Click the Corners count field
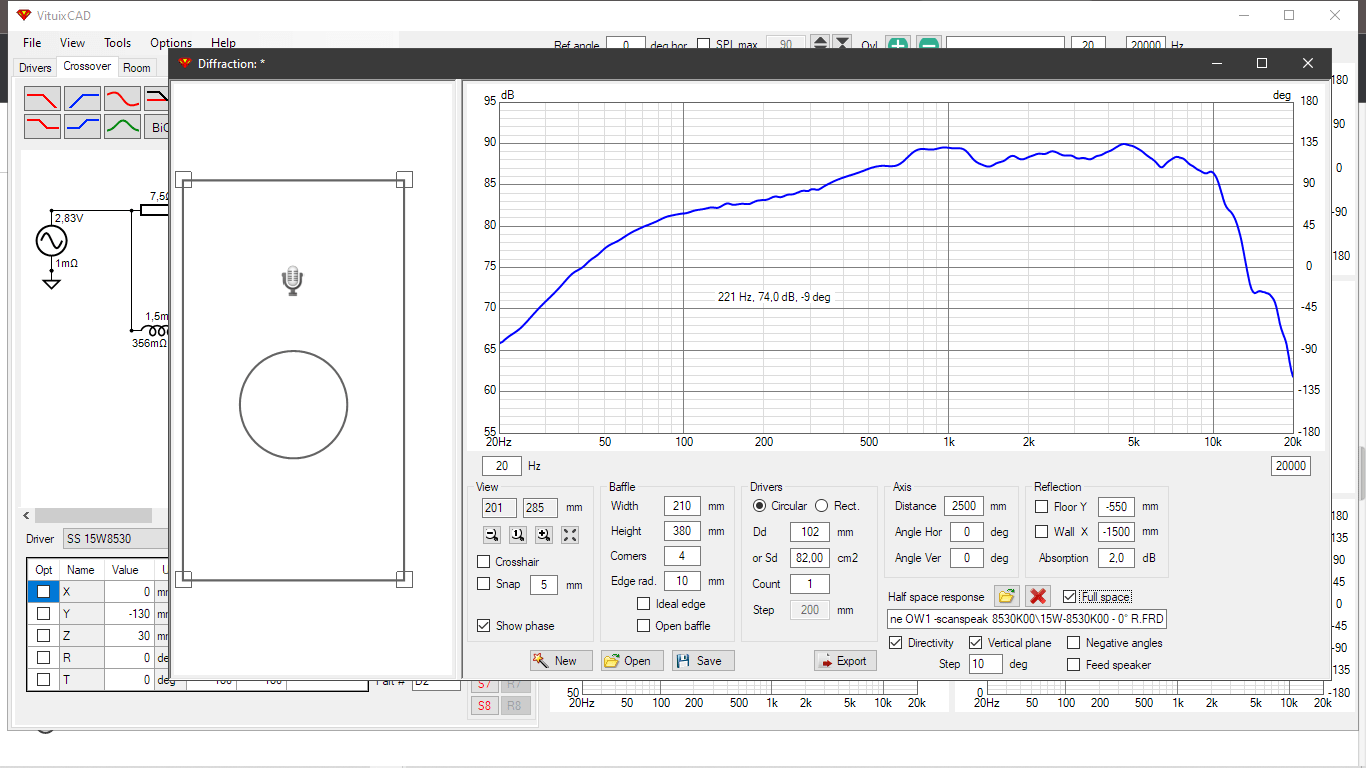The width and height of the screenshot is (1366, 768). click(681, 556)
